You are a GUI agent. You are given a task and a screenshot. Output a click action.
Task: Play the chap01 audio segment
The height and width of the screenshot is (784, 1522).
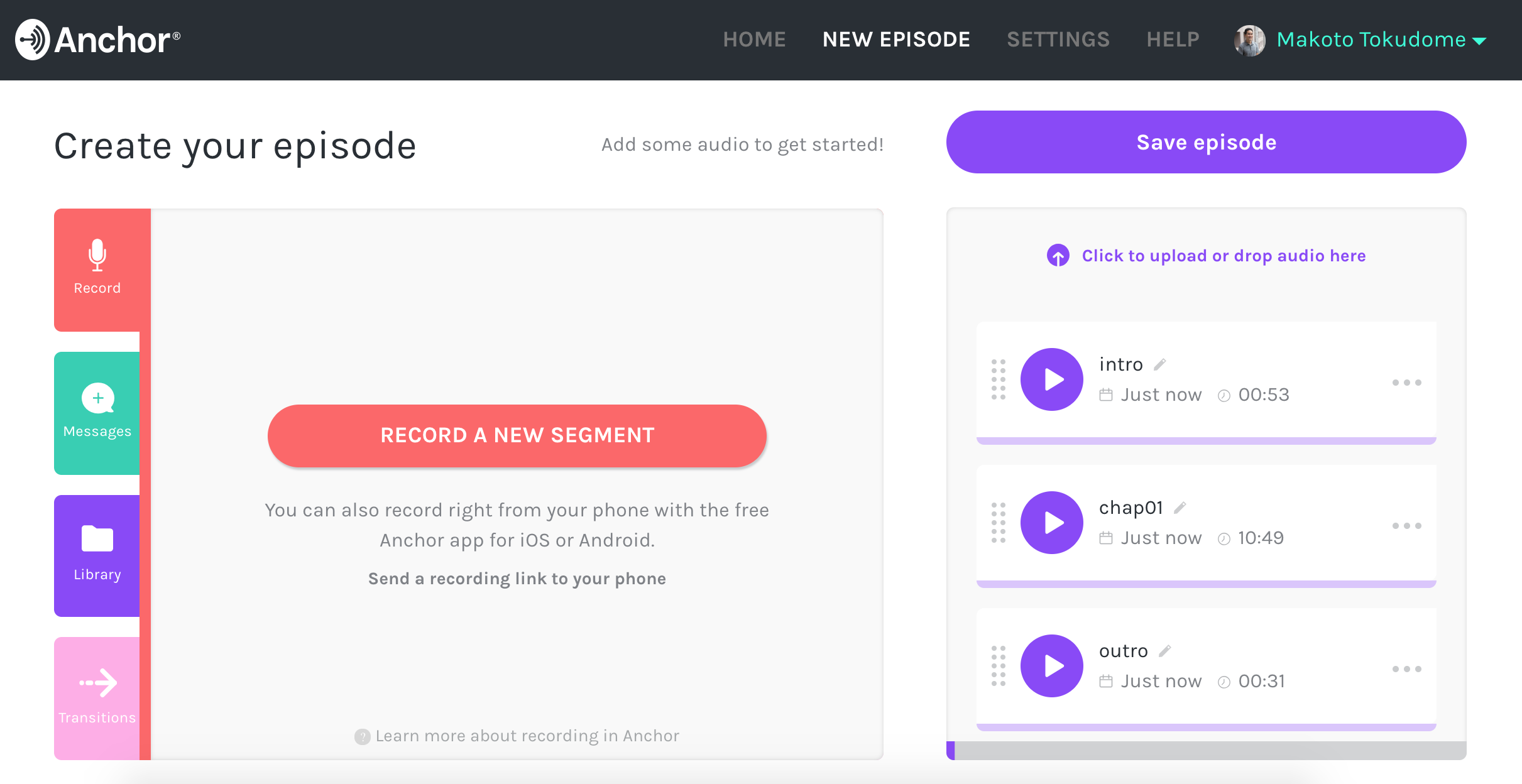coord(1052,523)
